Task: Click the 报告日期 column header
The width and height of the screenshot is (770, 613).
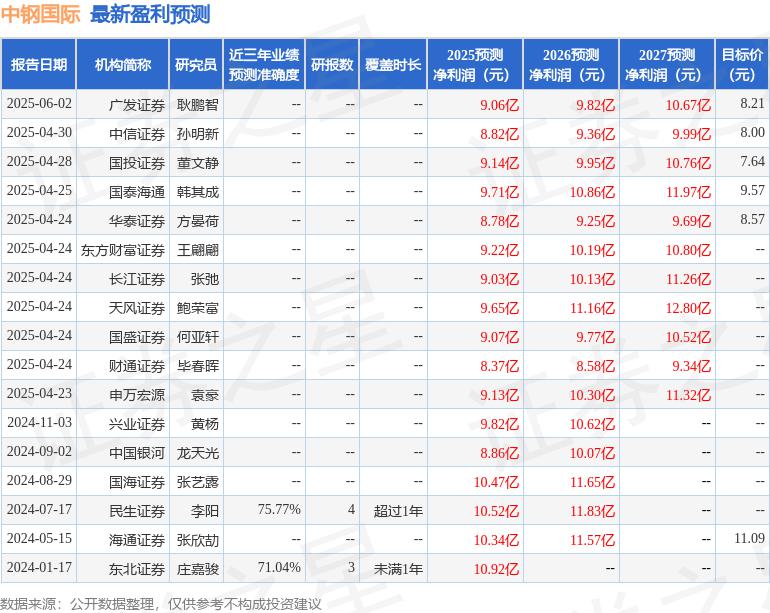Action: [x=39, y=64]
